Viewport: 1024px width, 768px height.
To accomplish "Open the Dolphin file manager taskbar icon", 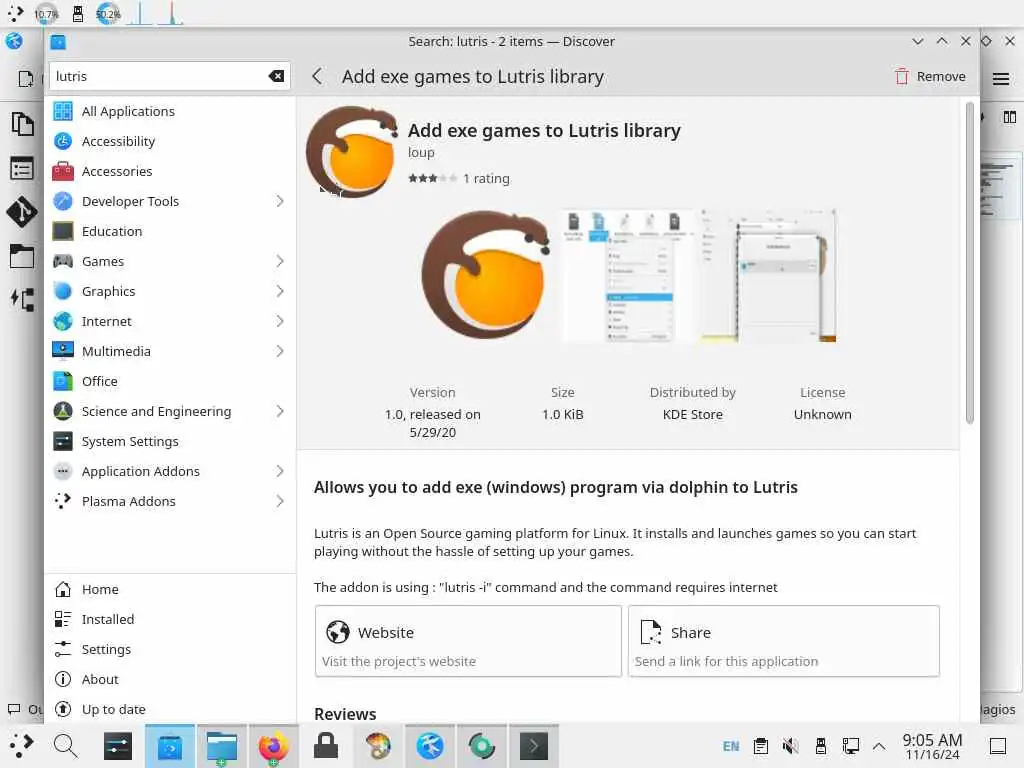I will pos(221,746).
